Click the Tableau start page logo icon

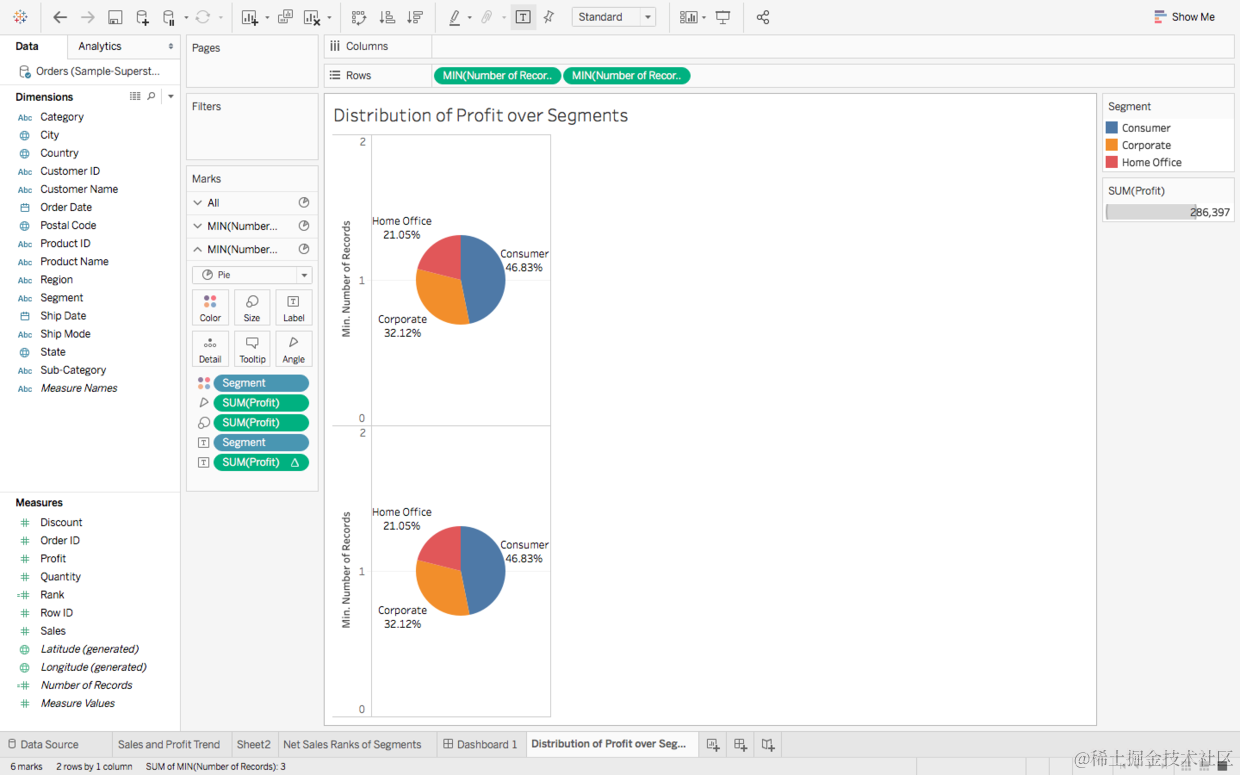(20, 17)
